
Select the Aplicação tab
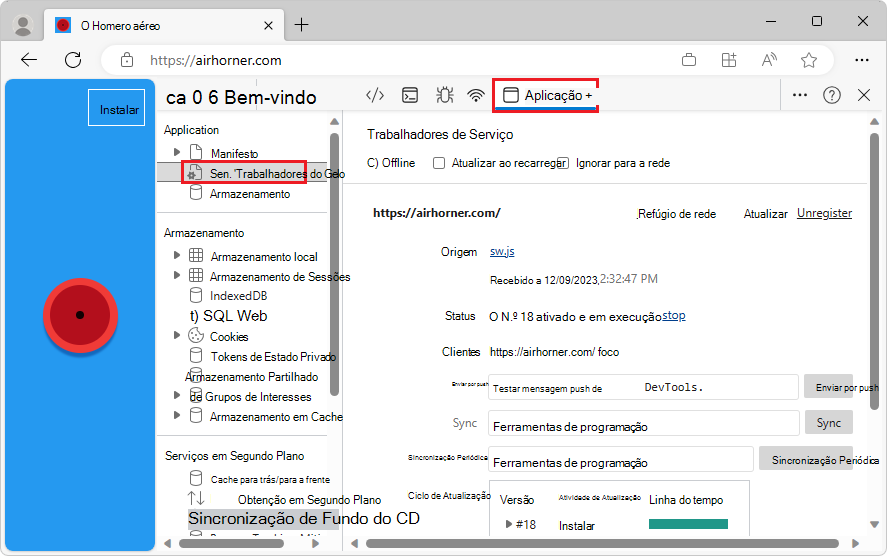pyautogui.click(x=546, y=95)
